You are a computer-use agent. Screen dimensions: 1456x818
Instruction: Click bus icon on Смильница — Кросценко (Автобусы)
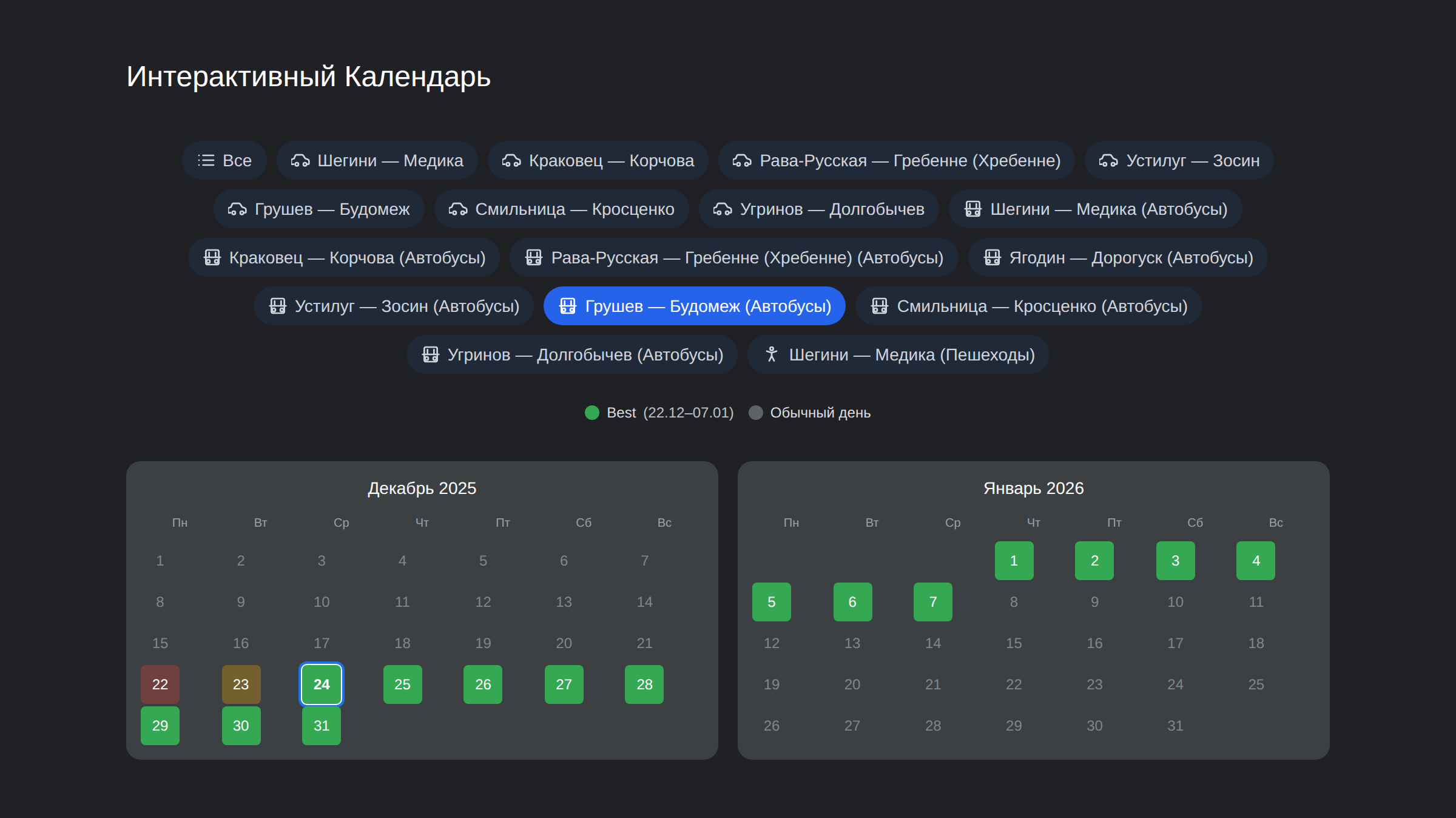click(879, 306)
